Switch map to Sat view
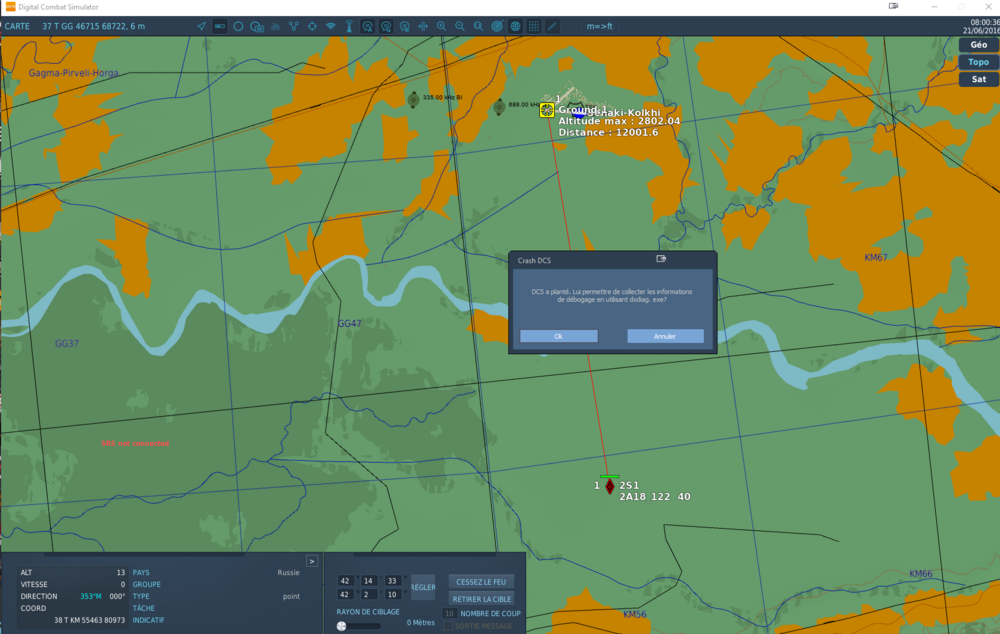This screenshot has width=1000, height=634. coord(979,79)
